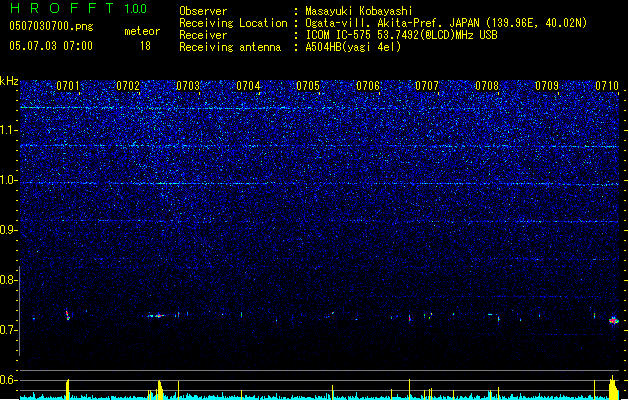The height and width of the screenshot is (400, 629).
Task: Click the 0709 time marker
Action: (547, 86)
